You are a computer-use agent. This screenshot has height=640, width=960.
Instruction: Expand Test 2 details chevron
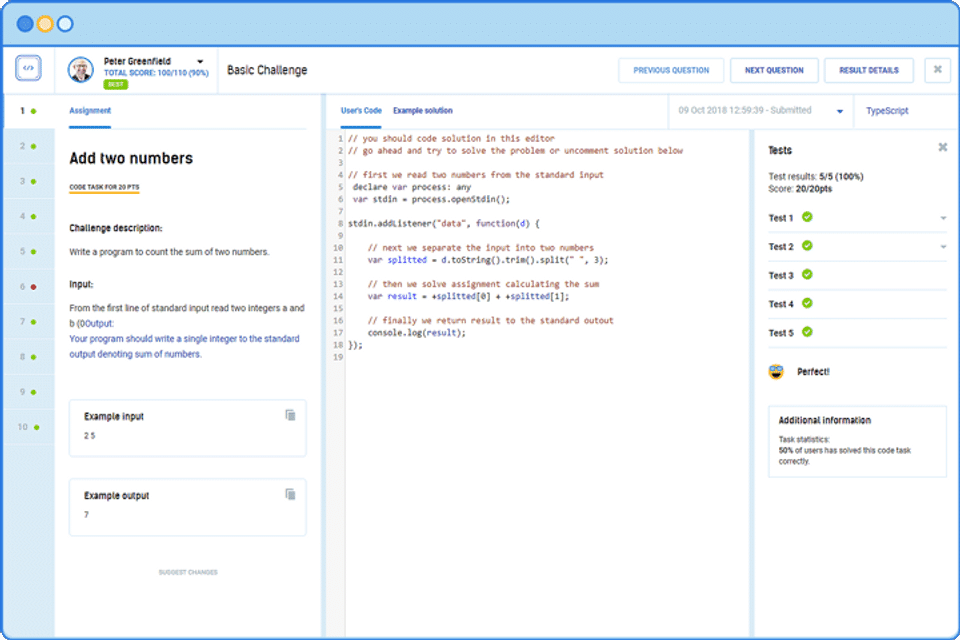[943, 247]
